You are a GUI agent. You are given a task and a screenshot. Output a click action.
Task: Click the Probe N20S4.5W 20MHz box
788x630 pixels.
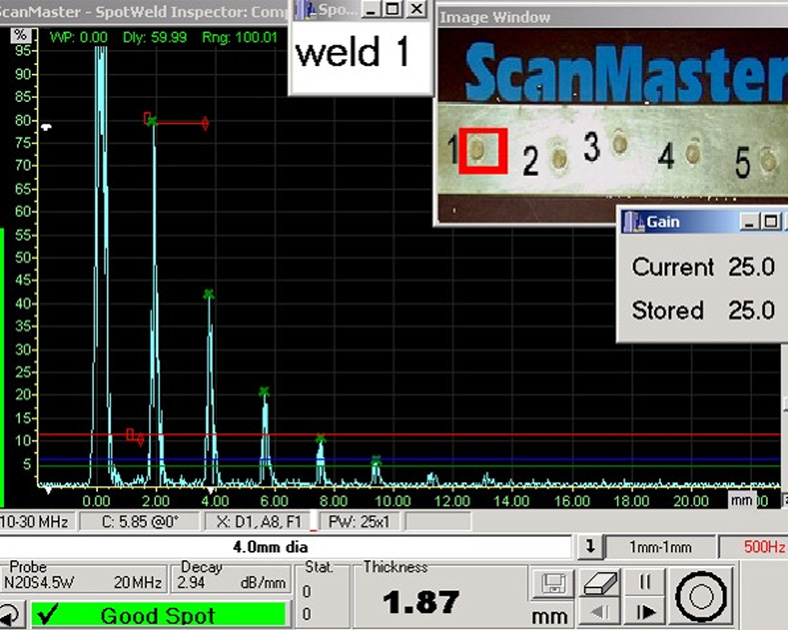[83, 577]
